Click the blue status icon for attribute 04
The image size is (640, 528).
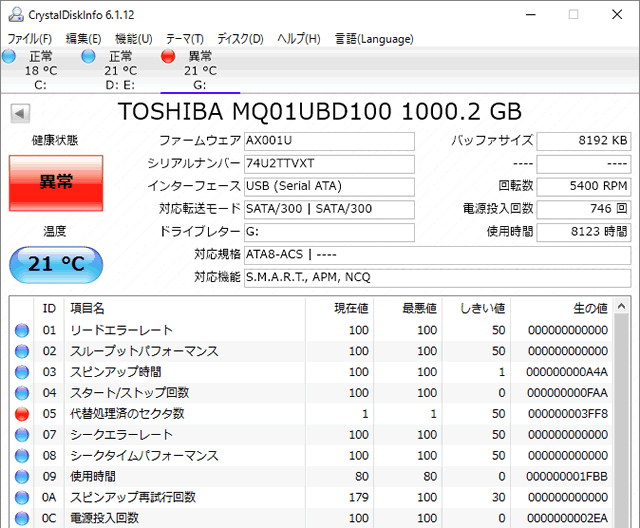22,393
